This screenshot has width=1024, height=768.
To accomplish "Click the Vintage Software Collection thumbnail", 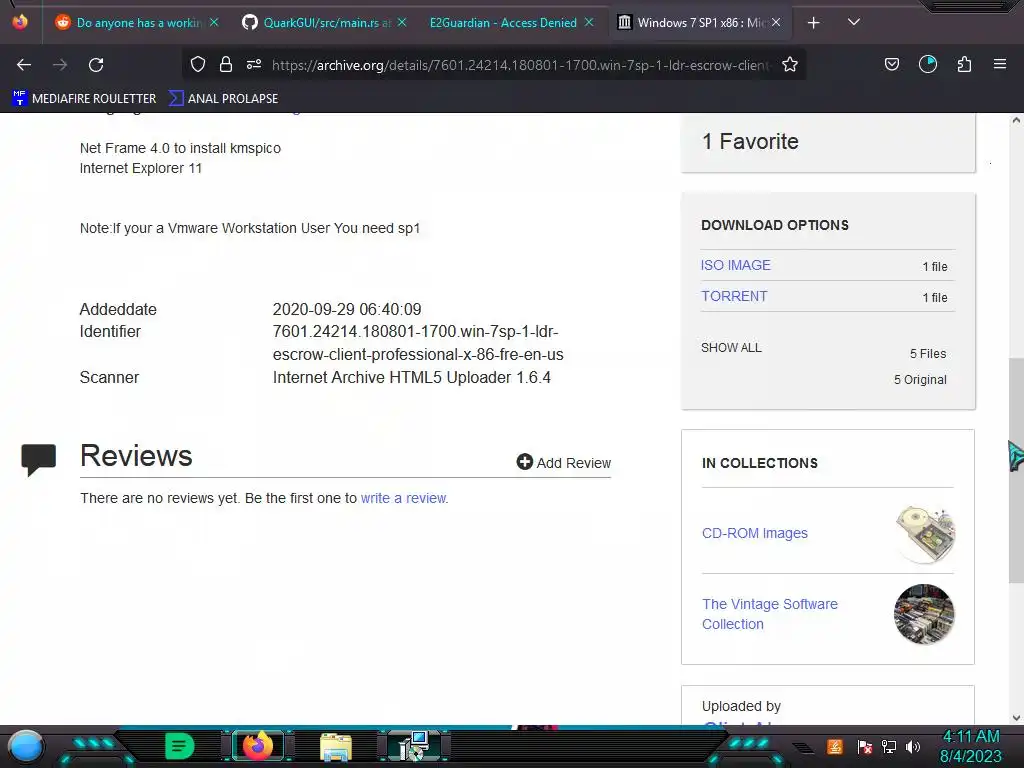I will tap(924, 614).
